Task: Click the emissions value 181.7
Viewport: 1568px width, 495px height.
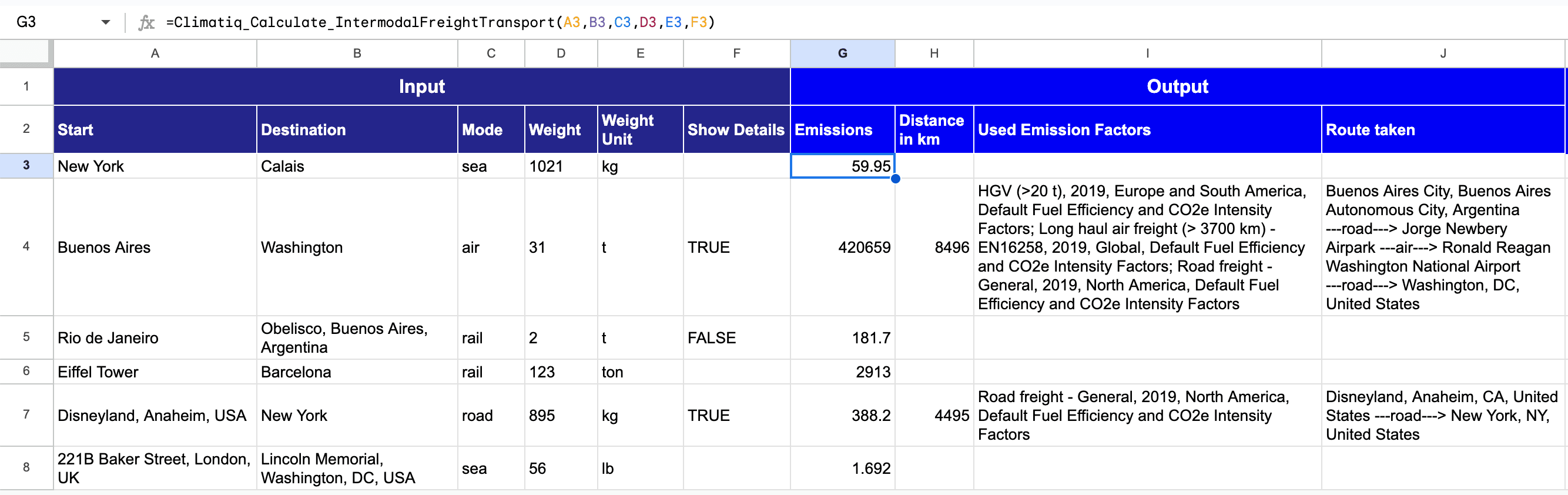Action: point(843,337)
